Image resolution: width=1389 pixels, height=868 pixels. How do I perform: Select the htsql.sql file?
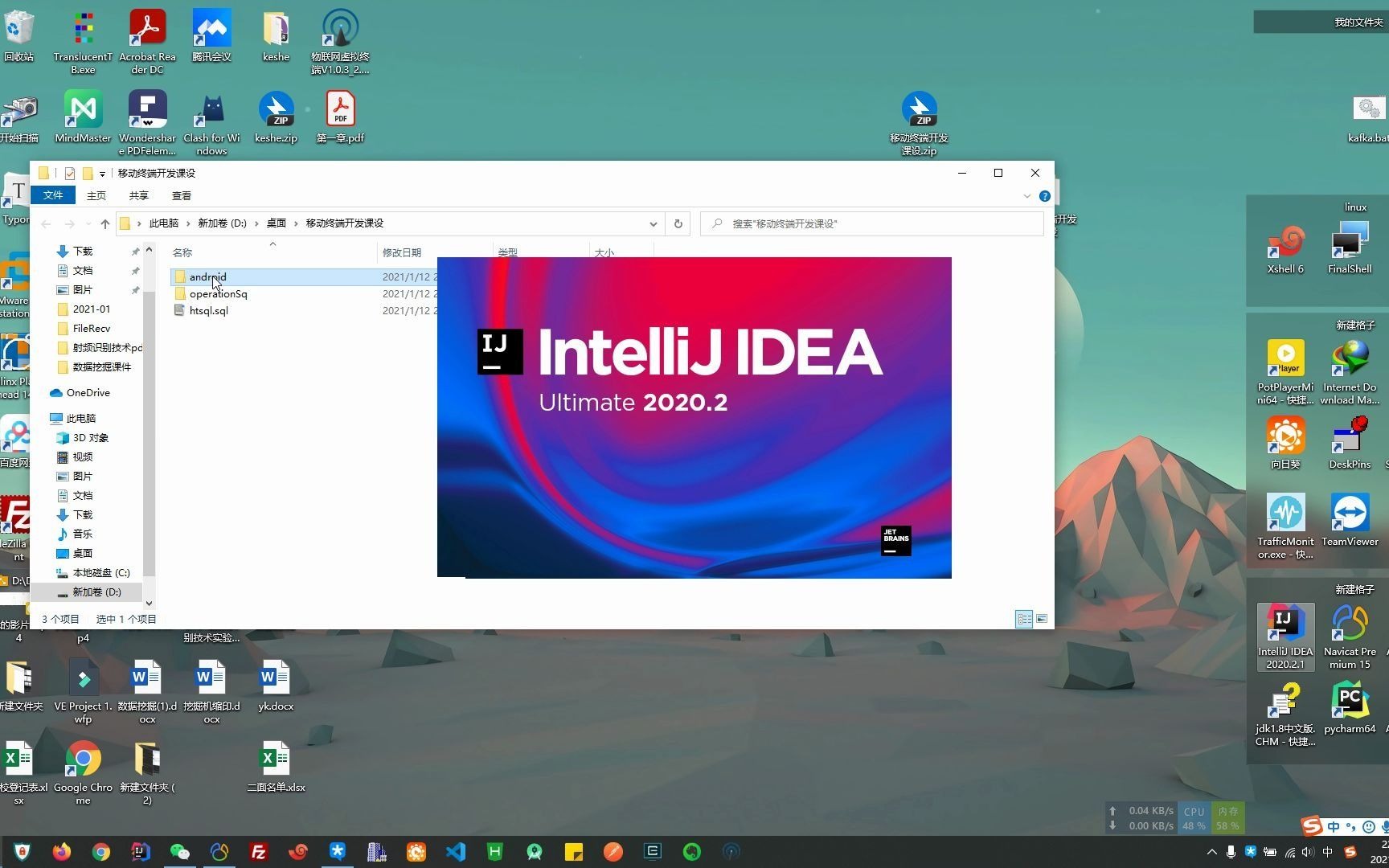pyautogui.click(x=208, y=311)
